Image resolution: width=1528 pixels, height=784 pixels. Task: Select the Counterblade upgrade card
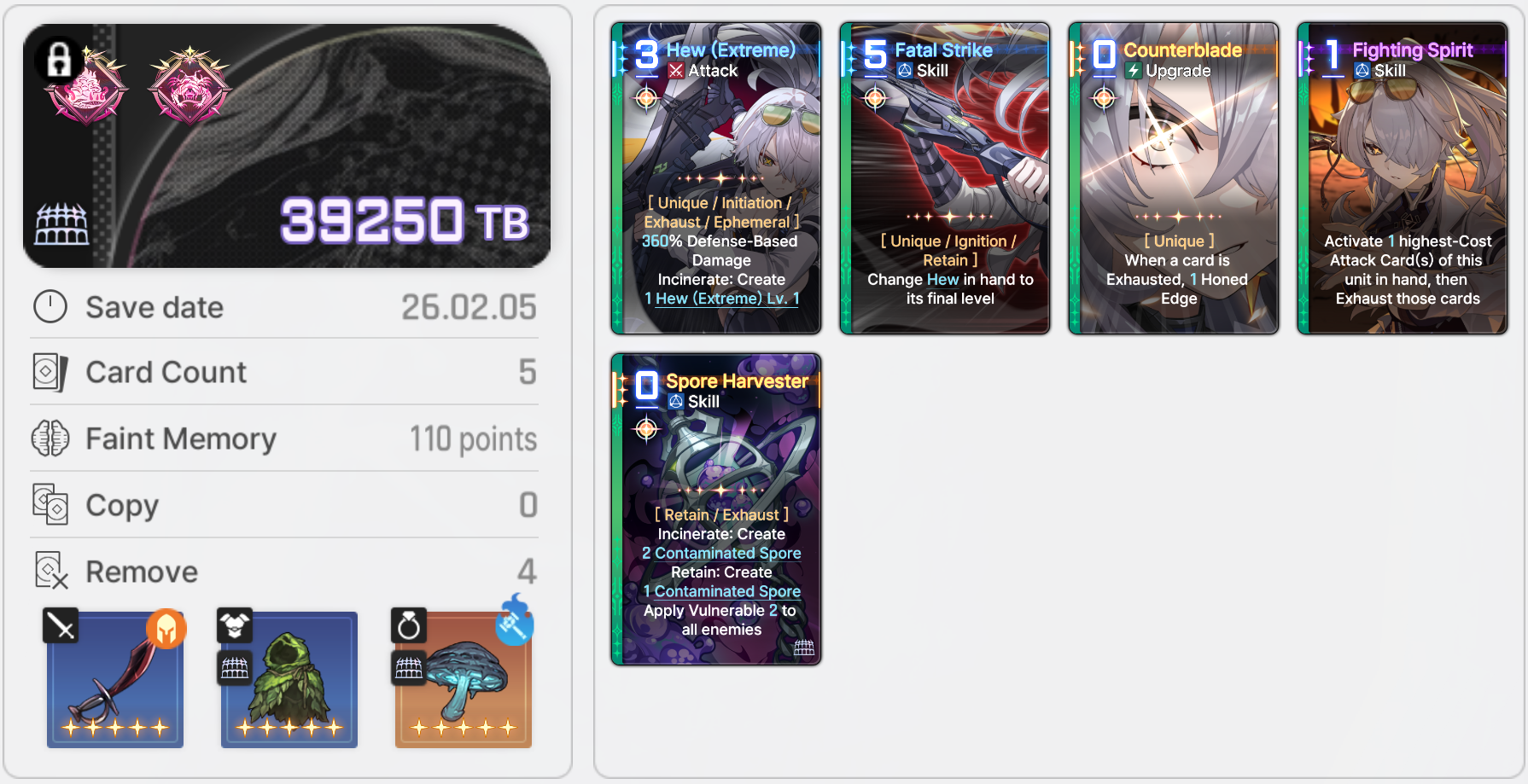point(1174,178)
